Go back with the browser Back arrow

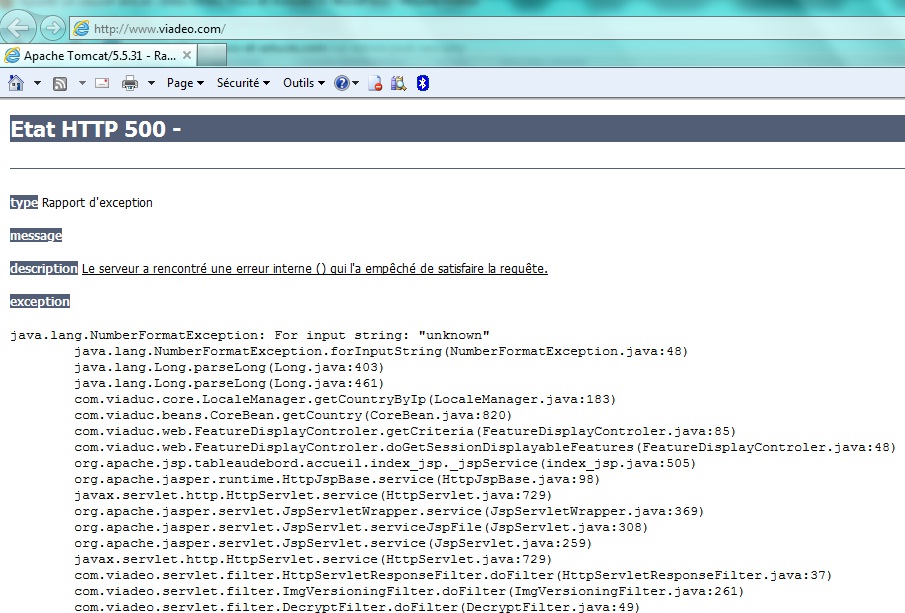pyautogui.click(x=17, y=27)
